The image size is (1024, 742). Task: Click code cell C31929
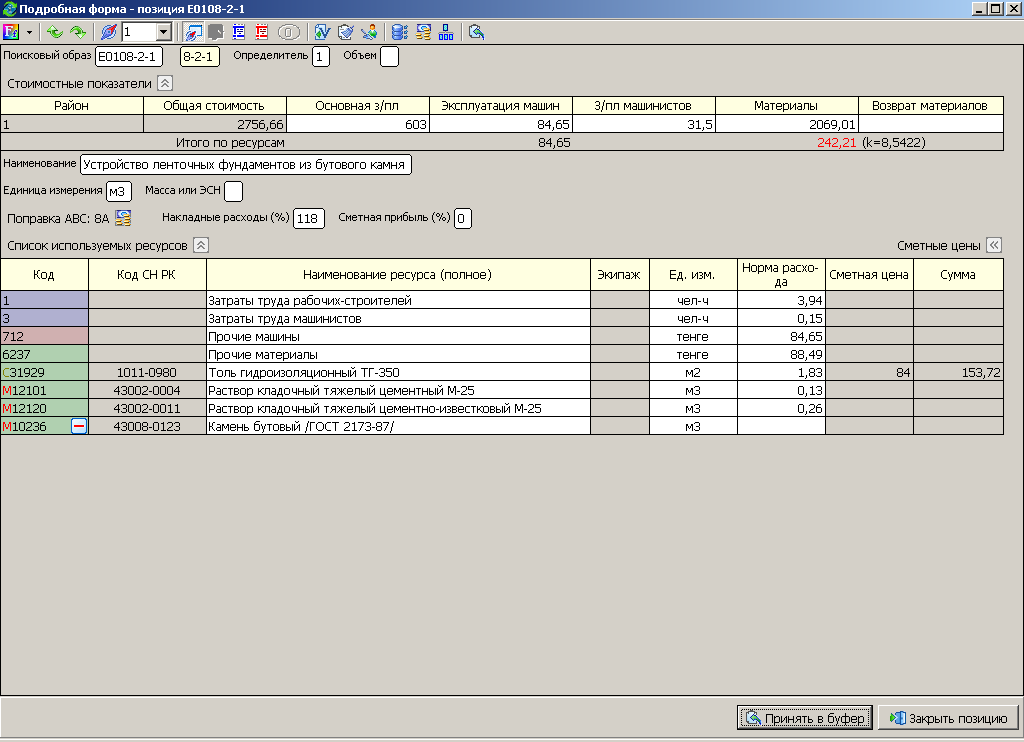[x=44, y=372]
